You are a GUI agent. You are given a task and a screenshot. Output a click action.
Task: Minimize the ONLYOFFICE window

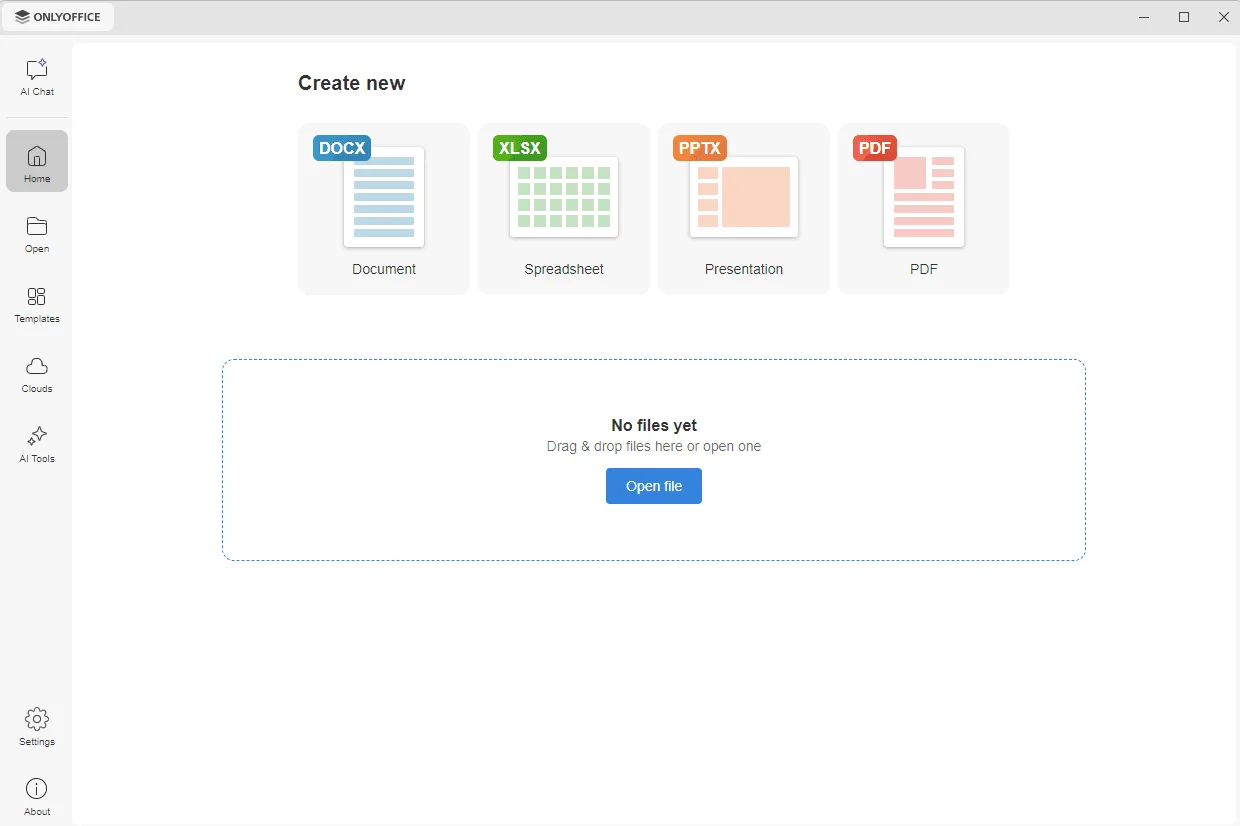click(1144, 17)
